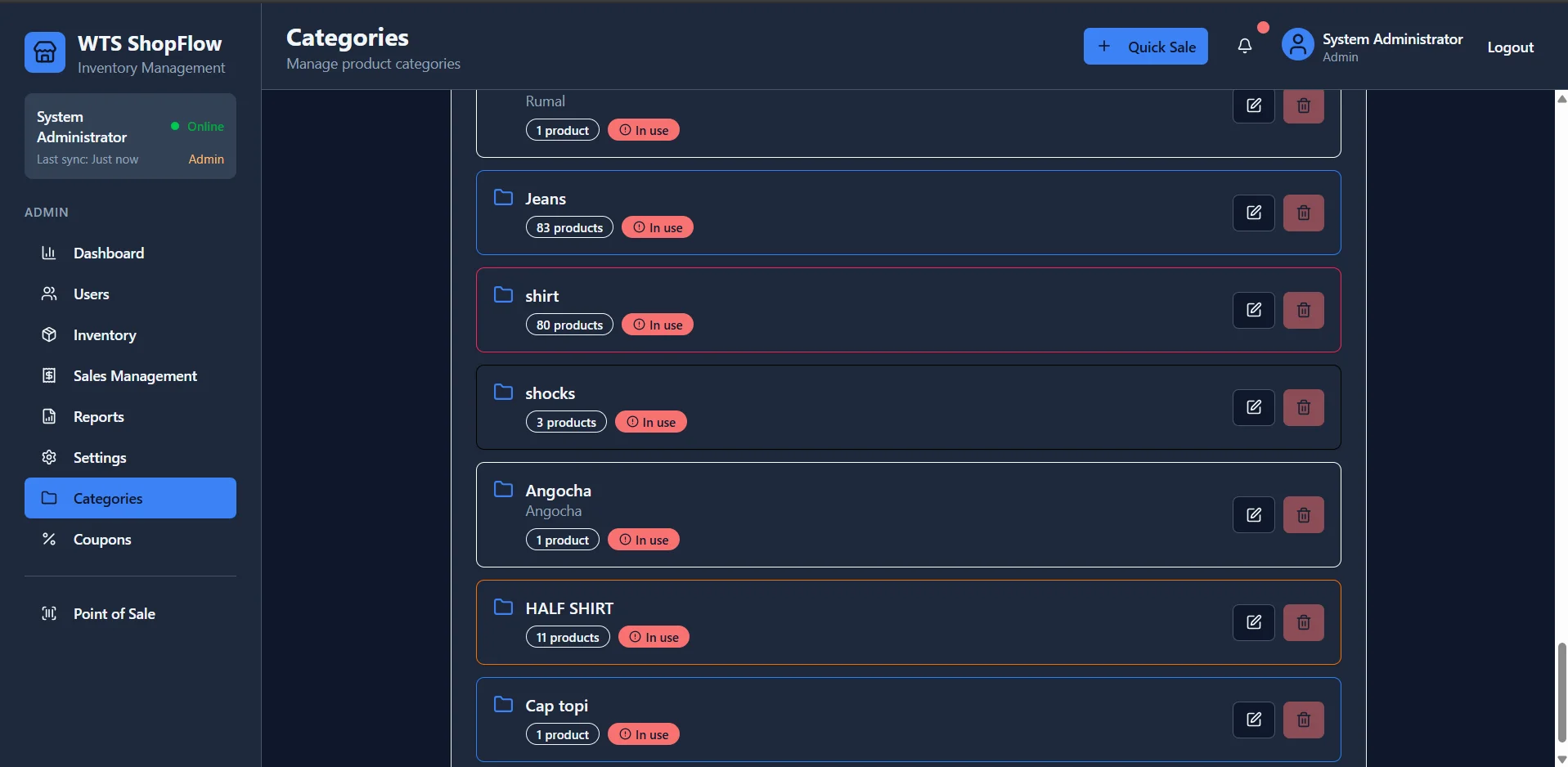
Task: Click the 'In use' badge on Angocha
Action: (644, 540)
